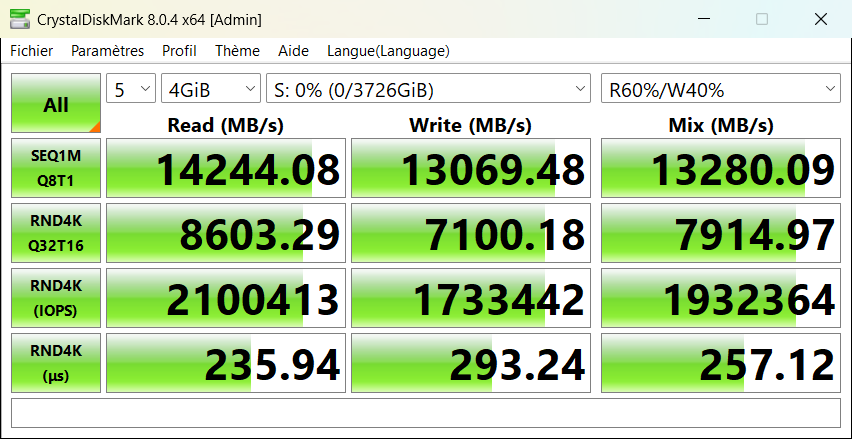The height and width of the screenshot is (439, 852).
Task: Click the sequential read result 14244.08
Action: pyautogui.click(x=226, y=169)
